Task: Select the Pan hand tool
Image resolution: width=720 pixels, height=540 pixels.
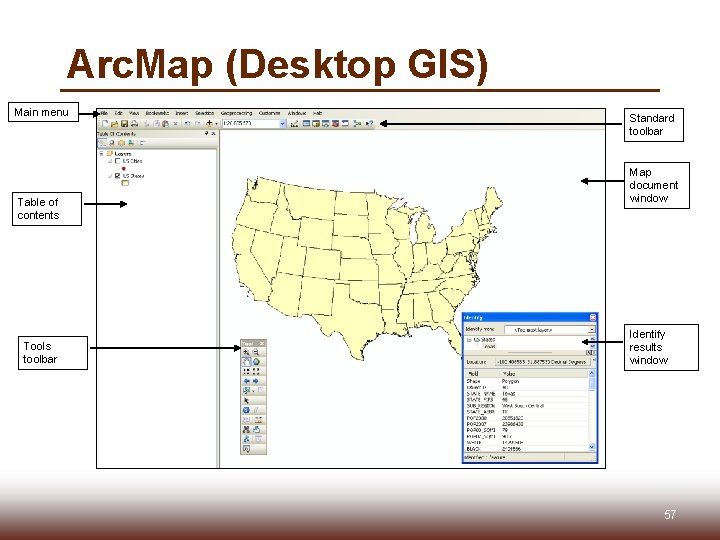Action: pos(246,361)
